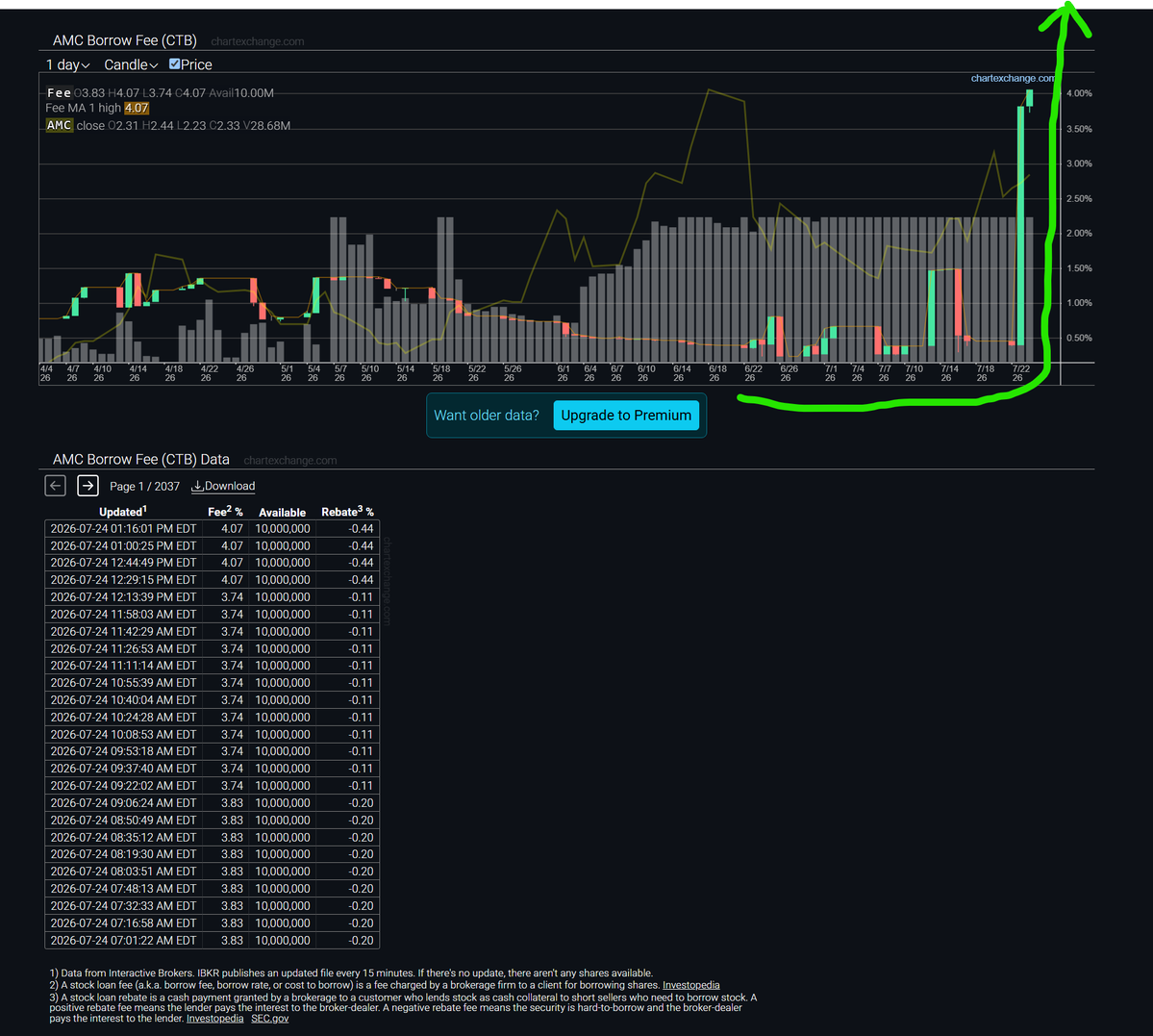Select row 2026-07-24 09:53:18 AM EDT
1153x1036 pixels.
coord(212,751)
